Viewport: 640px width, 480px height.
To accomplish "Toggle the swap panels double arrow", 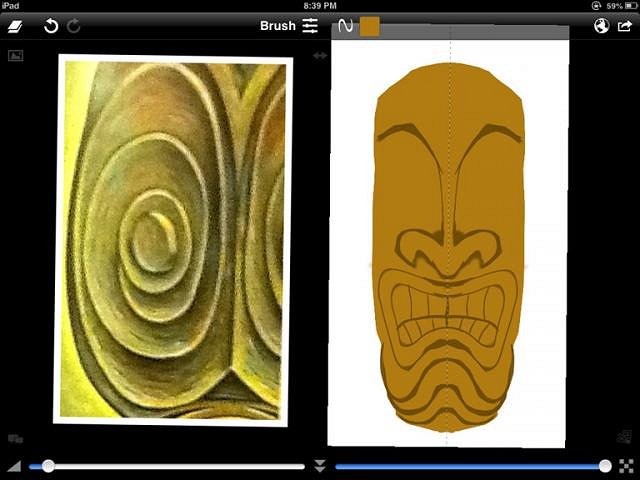I will [x=320, y=56].
